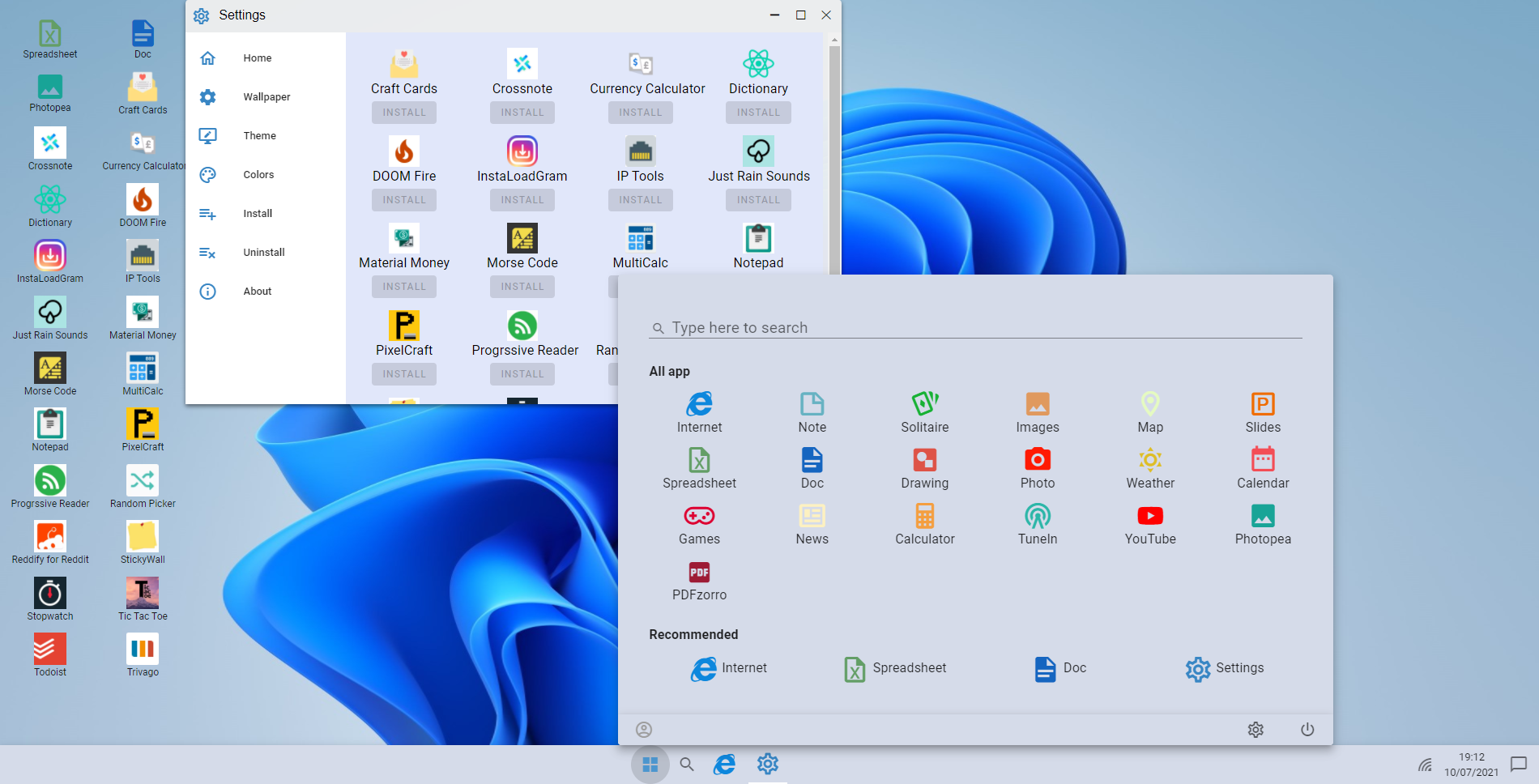Click the Start button on taskbar

(650, 764)
